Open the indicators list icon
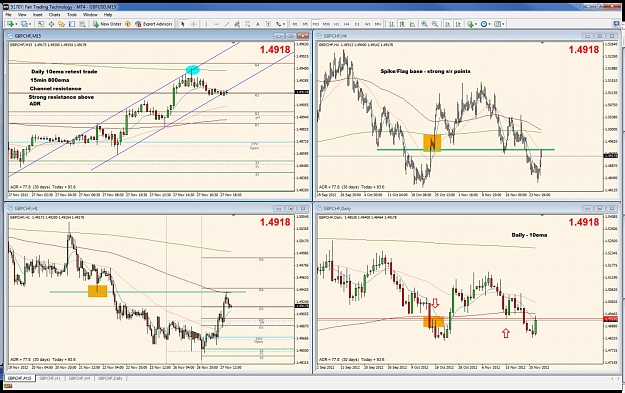Screen dimensions: 625x393 click(471, 24)
